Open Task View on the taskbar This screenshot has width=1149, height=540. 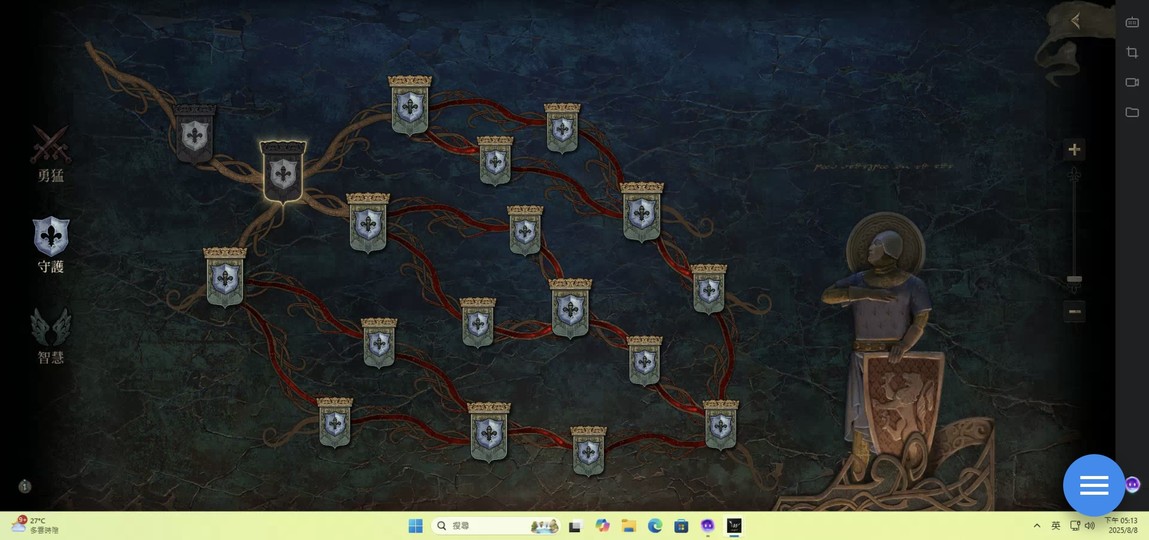575,525
